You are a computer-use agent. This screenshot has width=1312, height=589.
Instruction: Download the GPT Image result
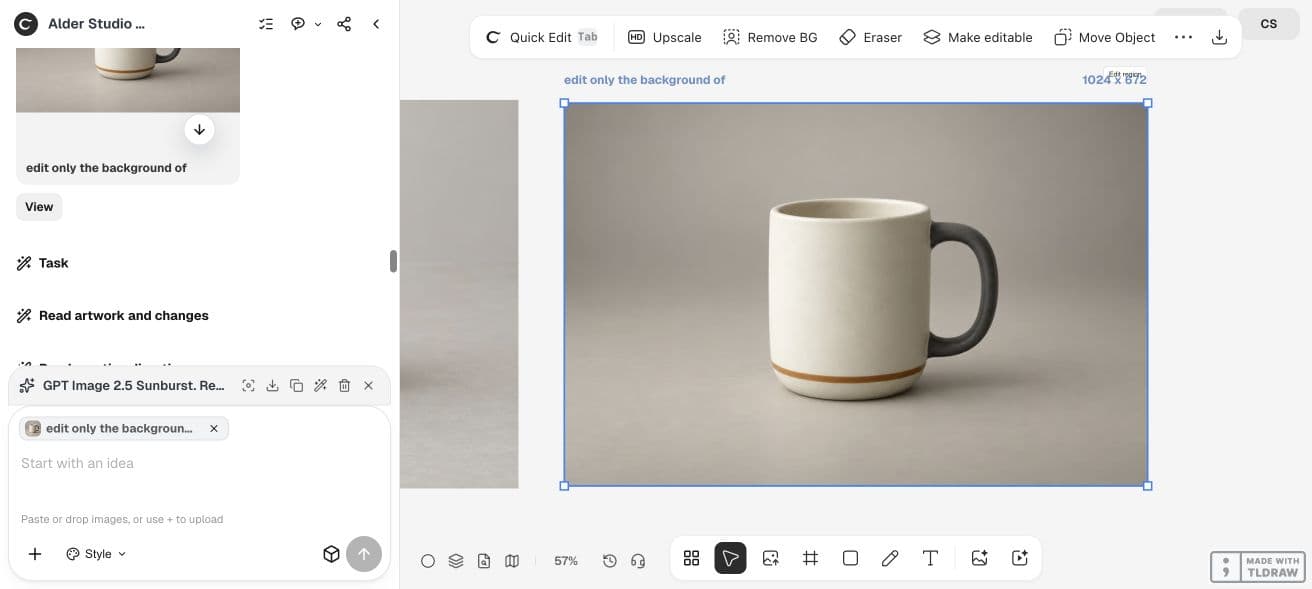[x=272, y=385]
